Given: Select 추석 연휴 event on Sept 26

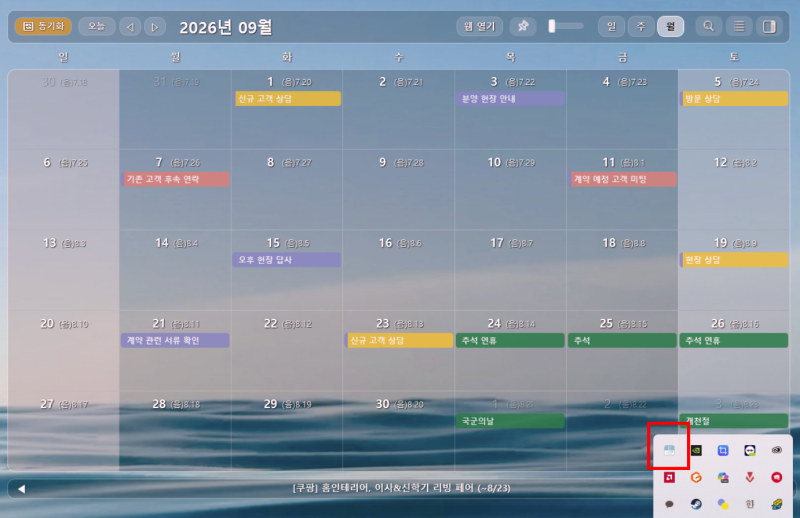Looking at the screenshot, I should tap(734, 340).
